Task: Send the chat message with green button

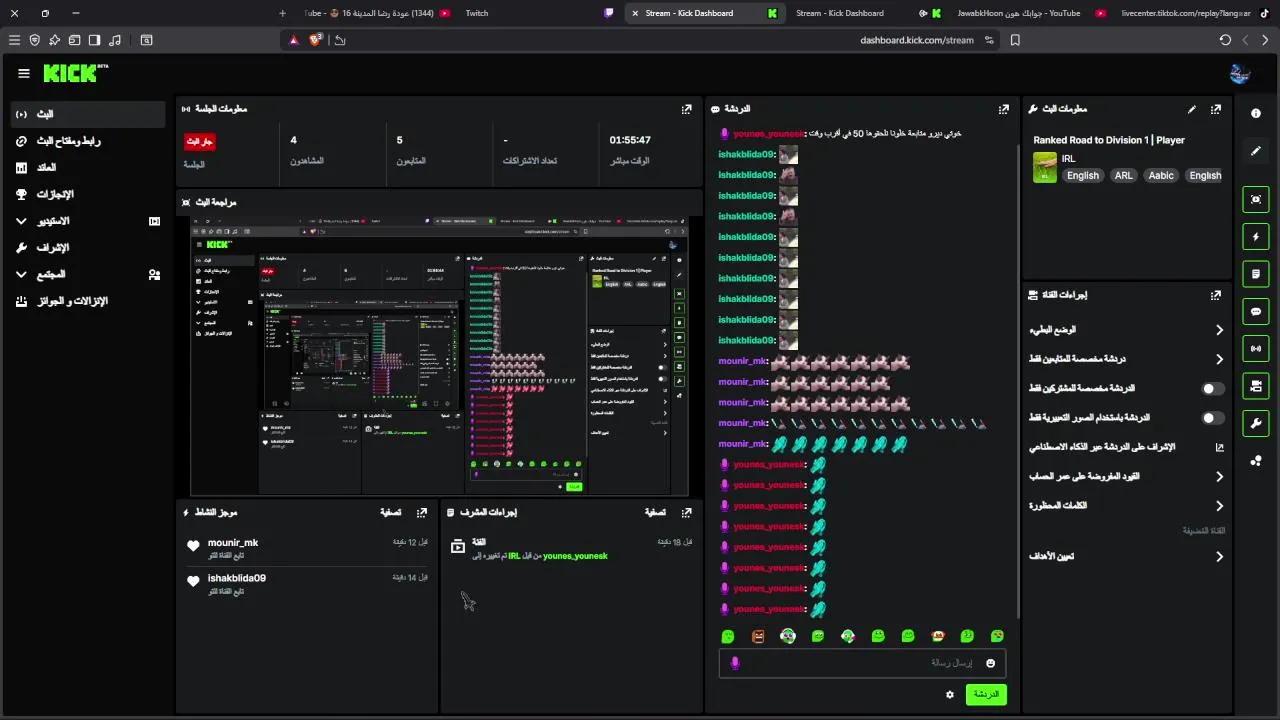Action: click(x=986, y=694)
